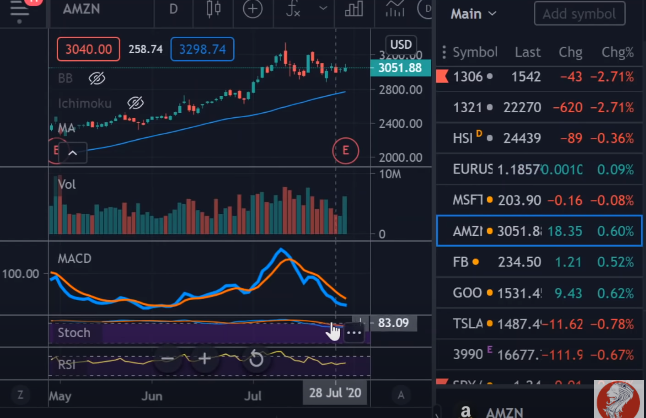Click the 0.52% change in FB row

[x=616, y=262]
